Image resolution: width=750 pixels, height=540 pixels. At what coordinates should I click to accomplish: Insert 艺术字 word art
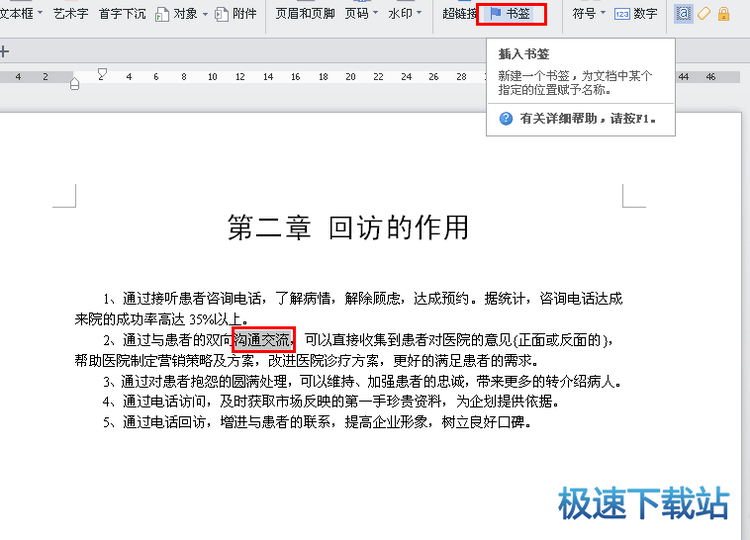click(x=71, y=13)
